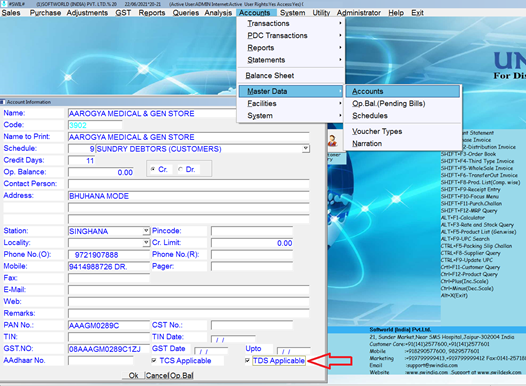
Task: Click the PAN No. field
Action: click(x=109, y=325)
